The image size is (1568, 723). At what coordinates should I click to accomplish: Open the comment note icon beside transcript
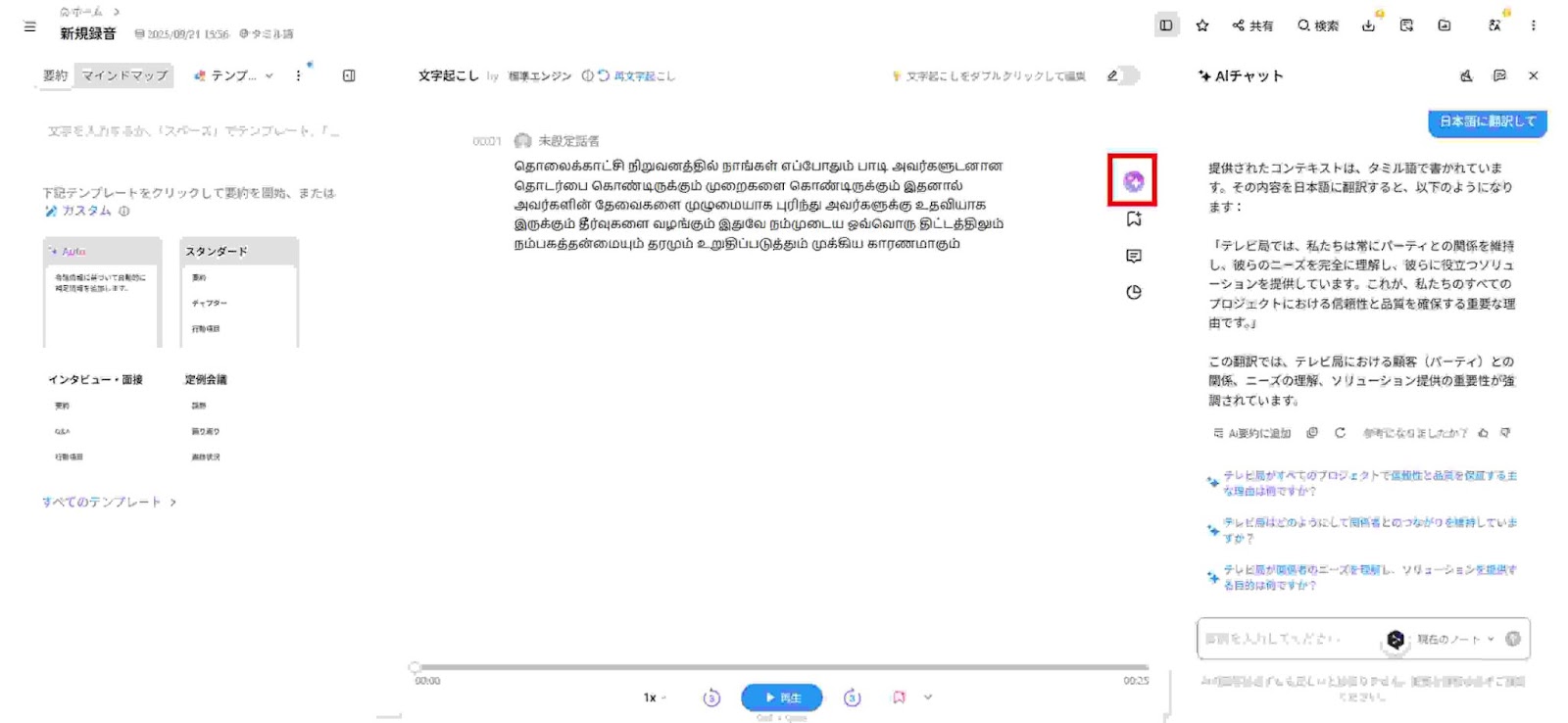(x=1134, y=257)
